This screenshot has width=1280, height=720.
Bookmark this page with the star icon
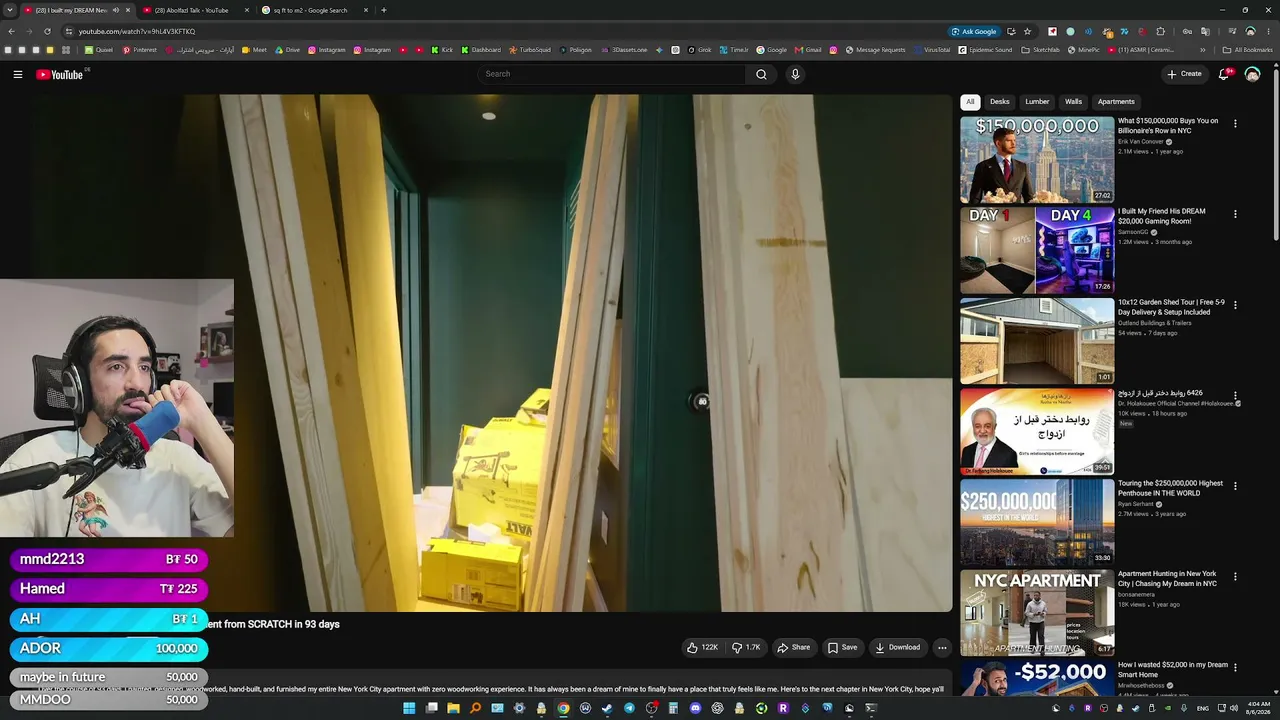1027,31
